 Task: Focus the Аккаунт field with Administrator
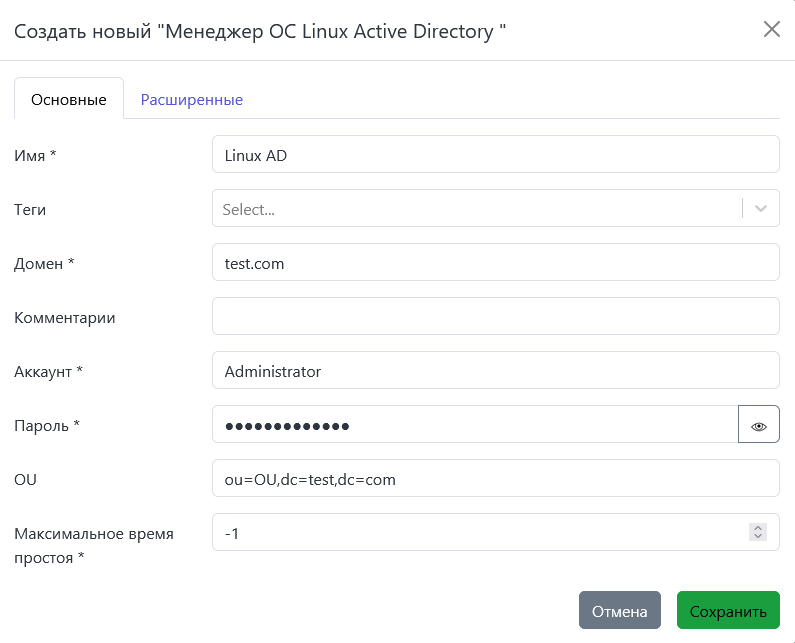tap(495, 371)
